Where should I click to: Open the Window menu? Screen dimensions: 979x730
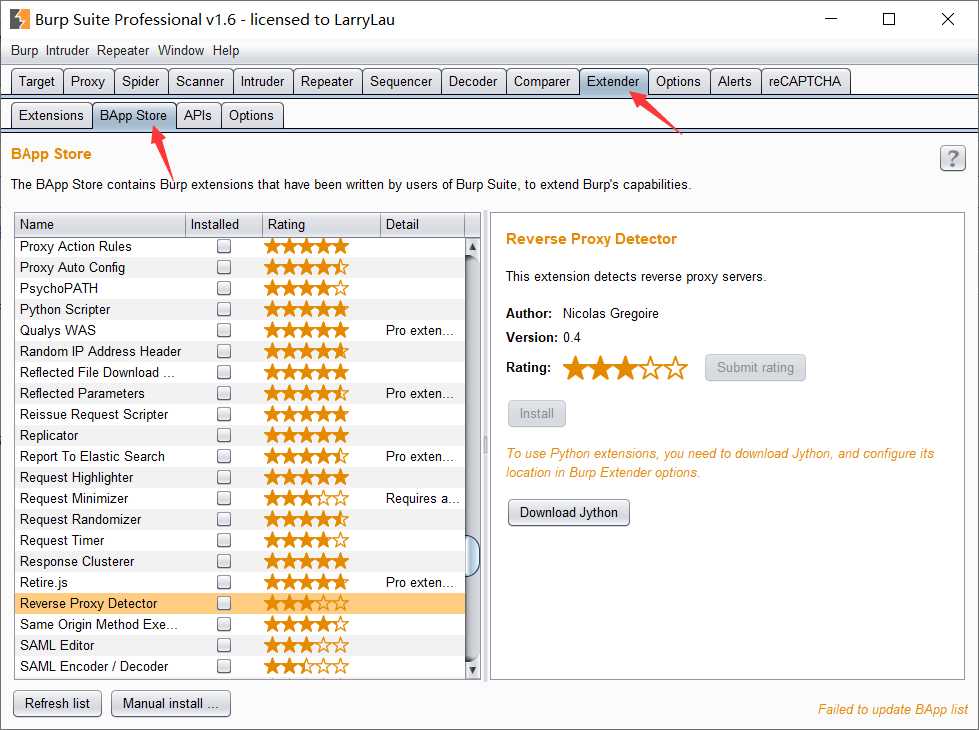181,51
